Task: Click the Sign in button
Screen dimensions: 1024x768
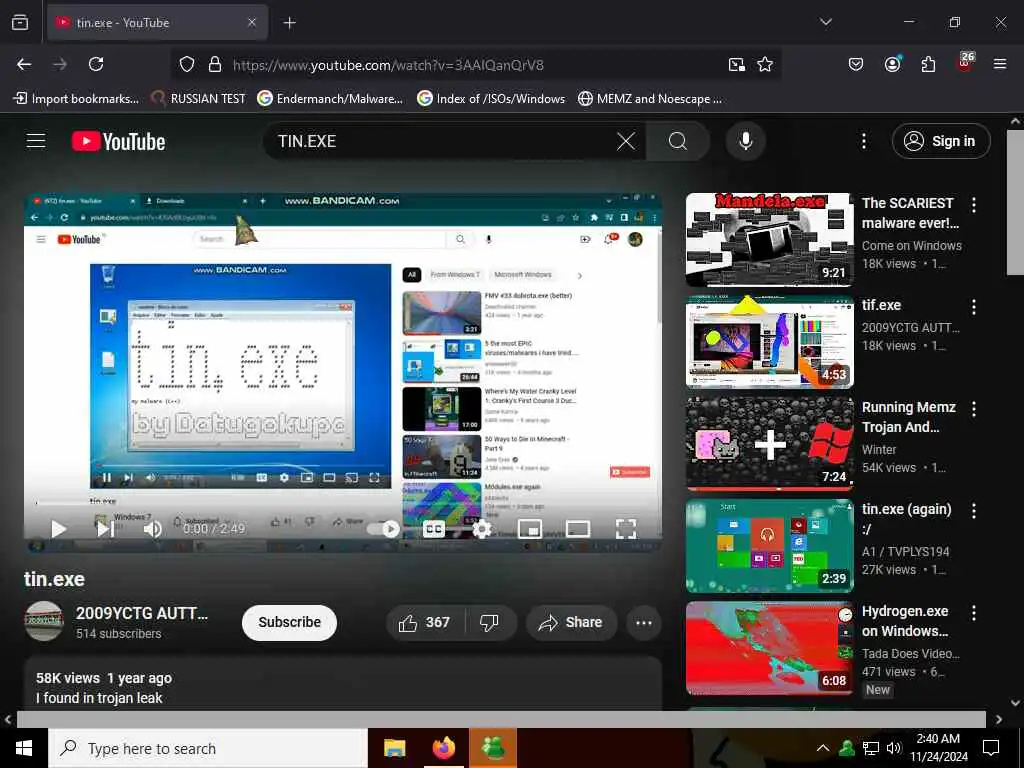Action: tap(941, 141)
